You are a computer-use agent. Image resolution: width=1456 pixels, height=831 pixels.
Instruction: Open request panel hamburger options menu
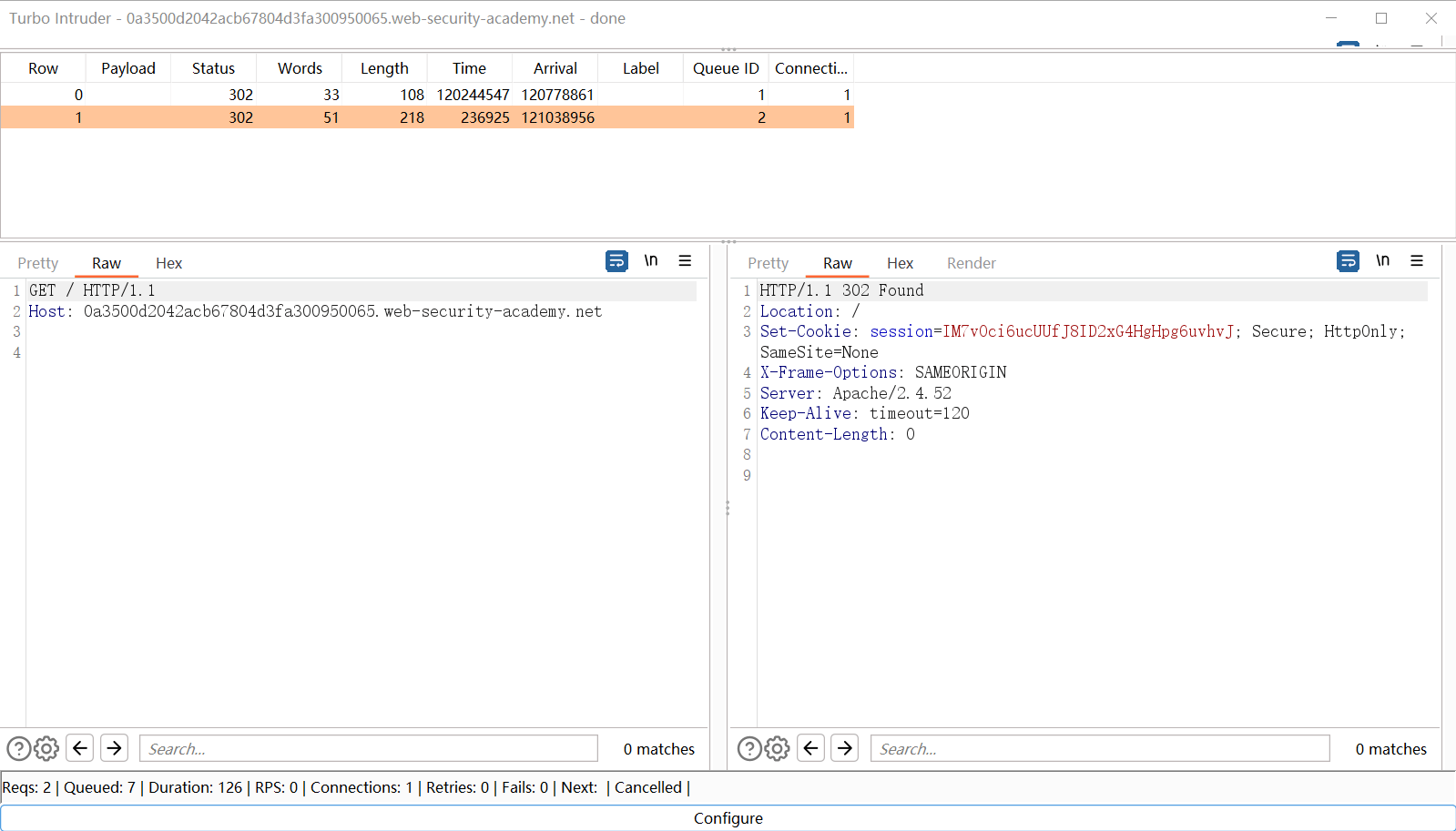point(685,261)
